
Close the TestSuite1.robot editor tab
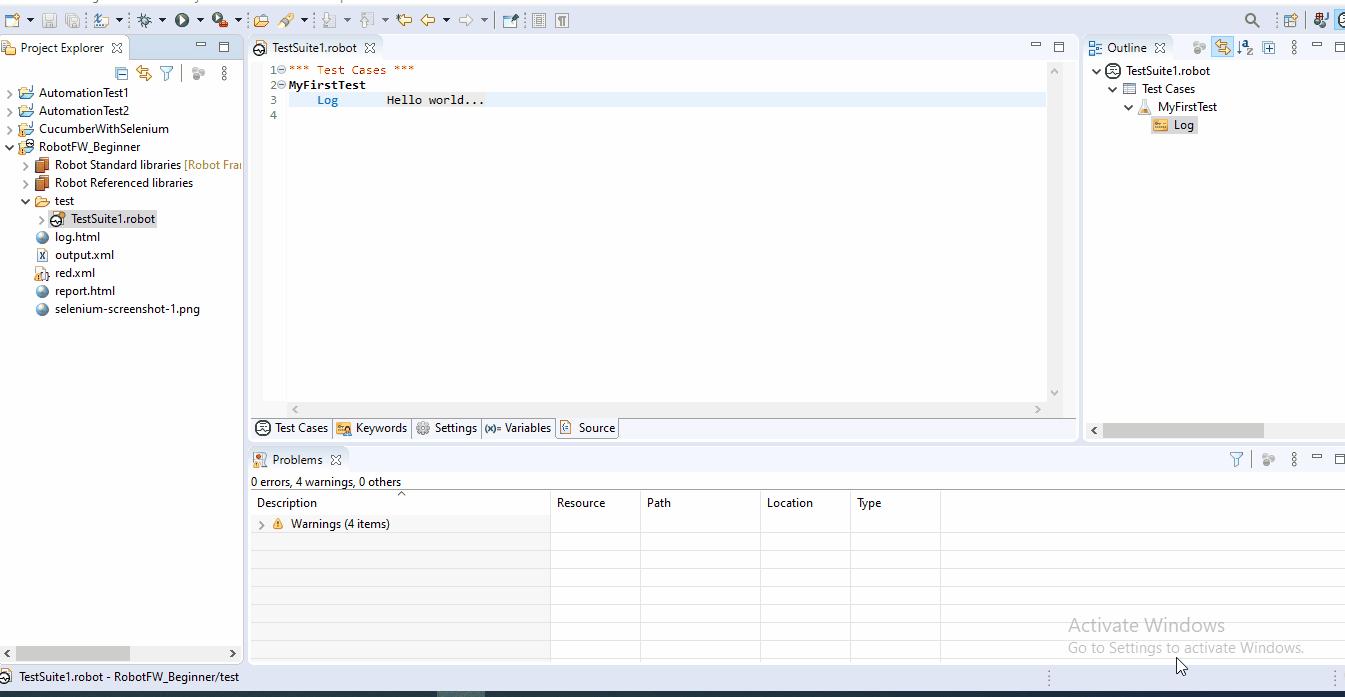pos(370,47)
